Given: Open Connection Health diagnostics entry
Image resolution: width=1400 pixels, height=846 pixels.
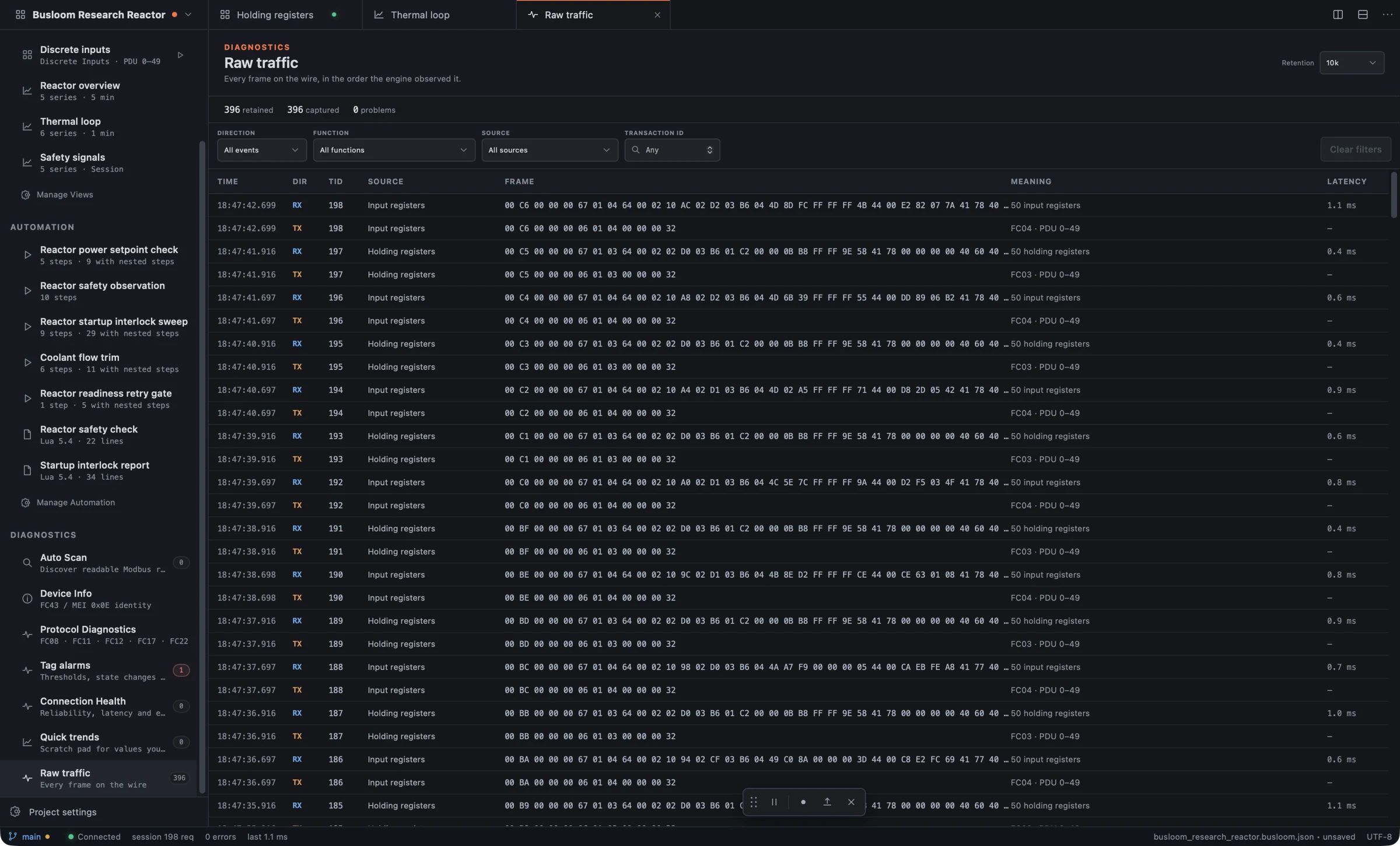Looking at the screenshot, I should click(99, 707).
